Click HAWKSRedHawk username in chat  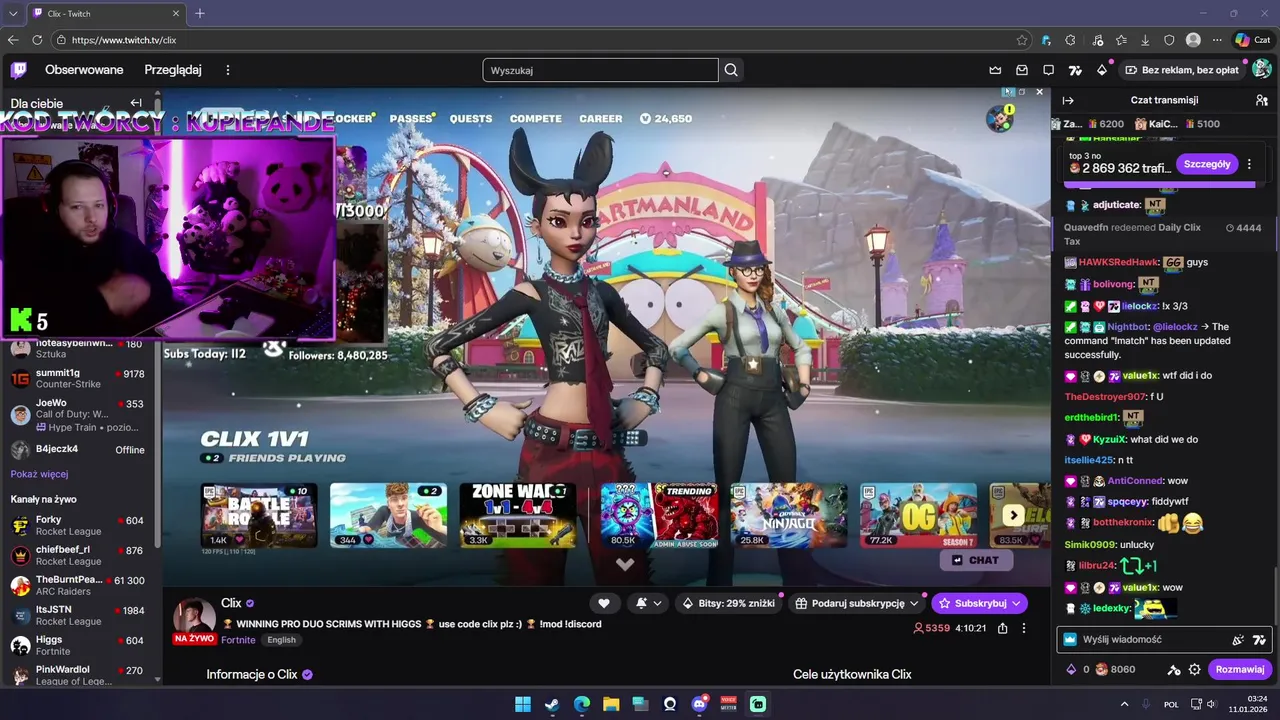tap(1118, 262)
